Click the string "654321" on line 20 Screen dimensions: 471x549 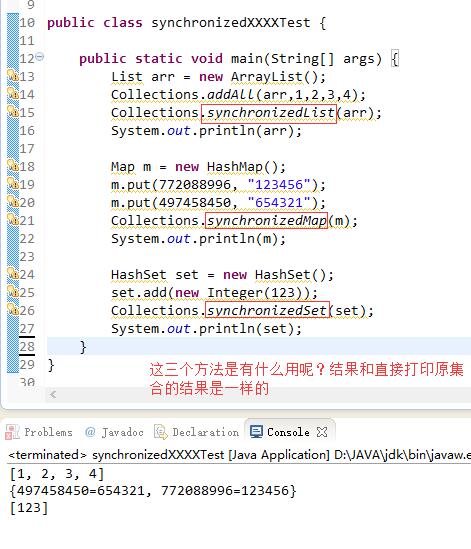click(x=279, y=203)
